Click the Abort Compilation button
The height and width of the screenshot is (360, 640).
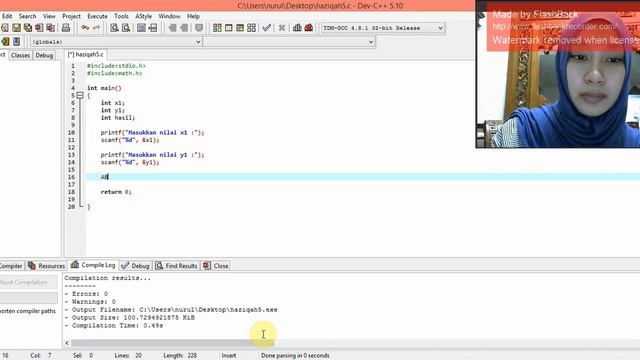click(28, 282)
